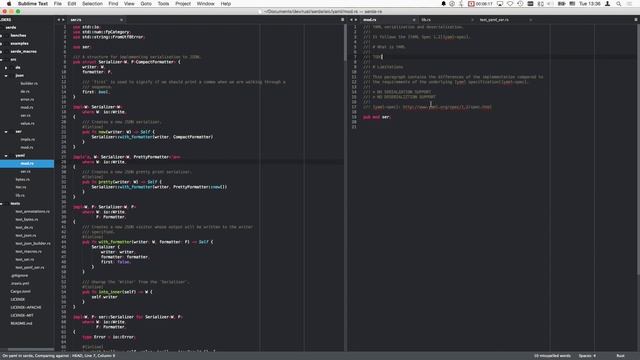640x360 pixels.
Task: Open impls.rs in the sidebar
Action: 27,139
